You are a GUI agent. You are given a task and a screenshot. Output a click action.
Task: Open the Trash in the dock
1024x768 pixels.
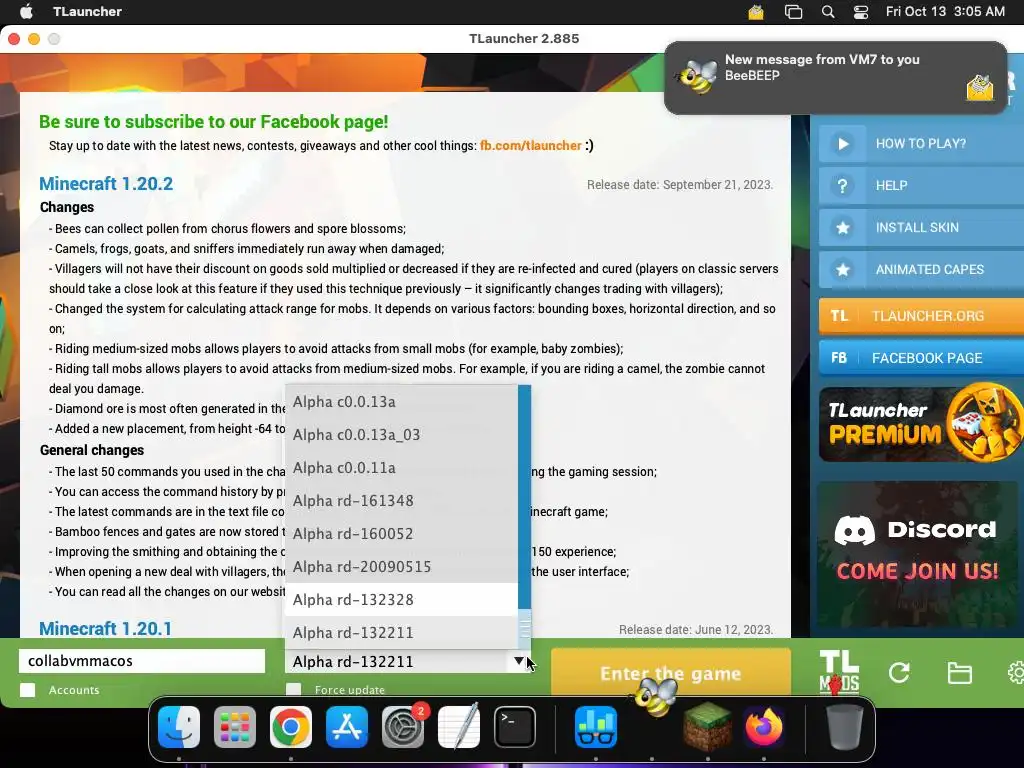(844, 726)
